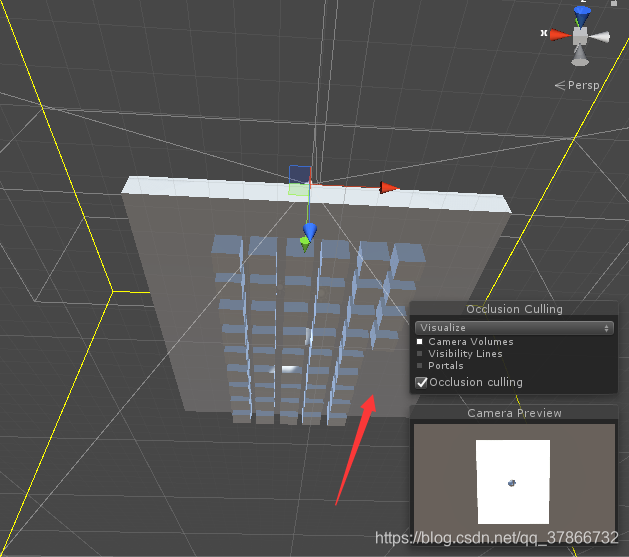Grab the green Y-axis move arrow handle
629x557 pixels.
point(305,244)
